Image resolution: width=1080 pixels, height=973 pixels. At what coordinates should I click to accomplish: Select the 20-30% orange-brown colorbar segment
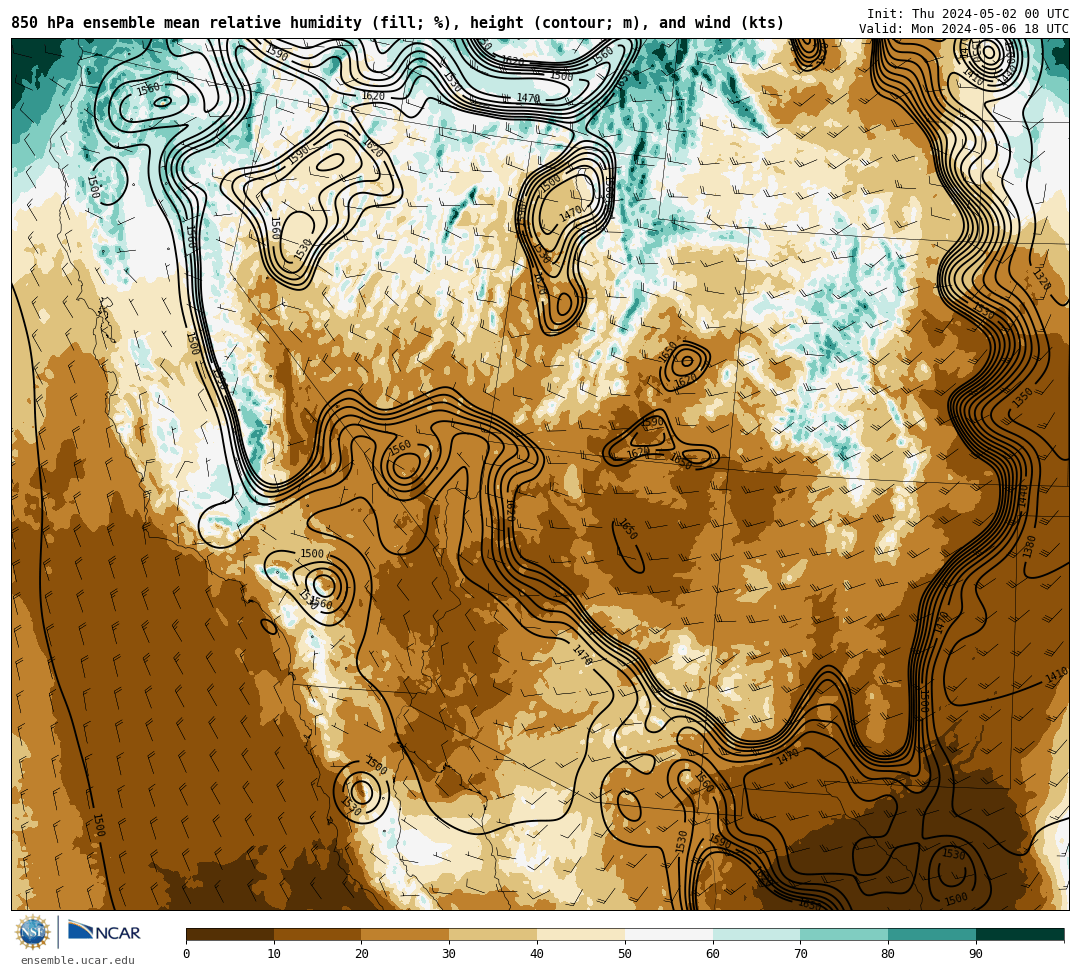pos(406,934)
